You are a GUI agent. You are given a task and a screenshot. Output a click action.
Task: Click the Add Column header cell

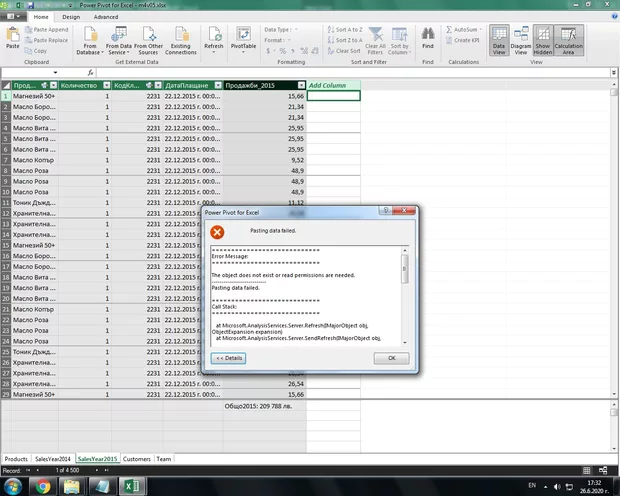pos(327,85)
